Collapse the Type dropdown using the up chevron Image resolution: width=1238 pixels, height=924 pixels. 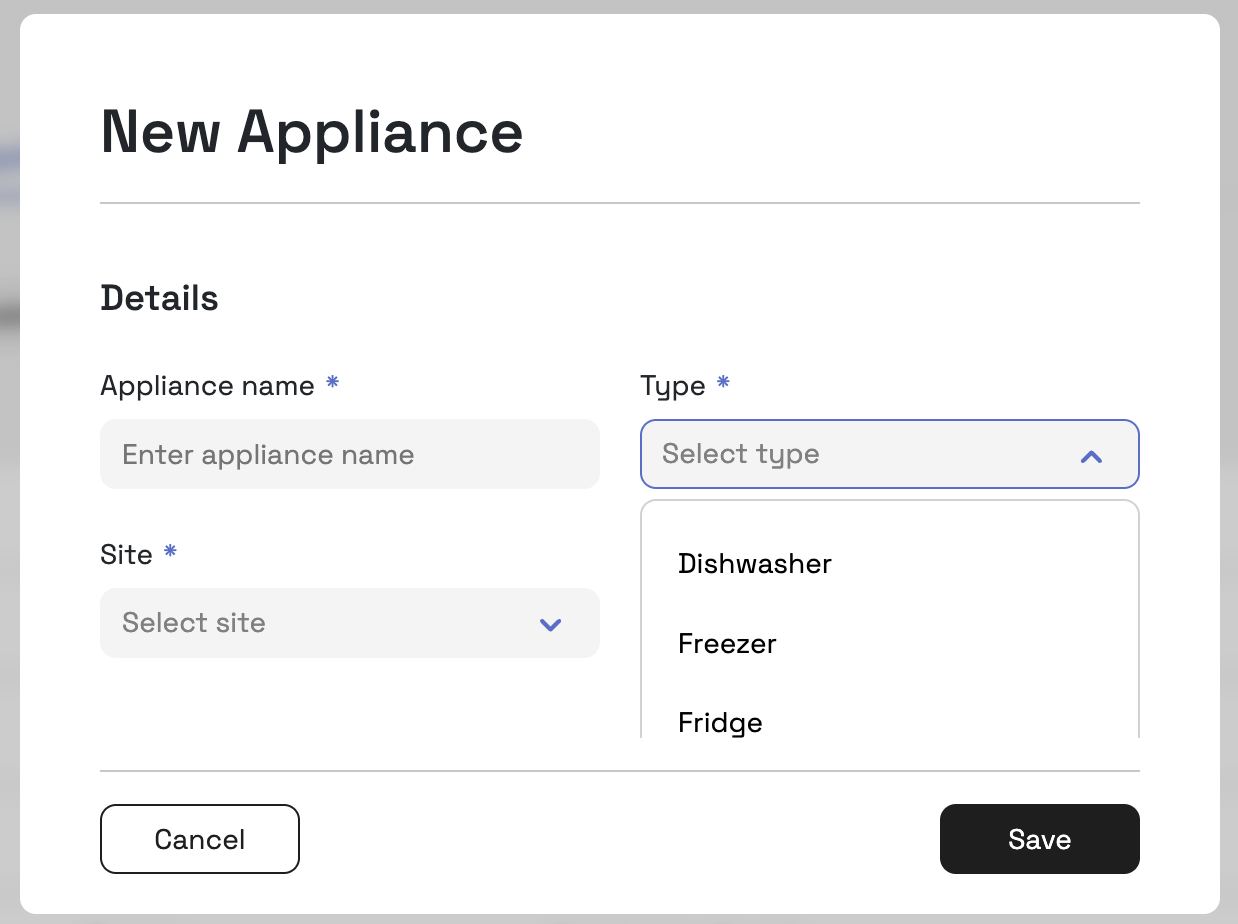[x=1091, y=456]
